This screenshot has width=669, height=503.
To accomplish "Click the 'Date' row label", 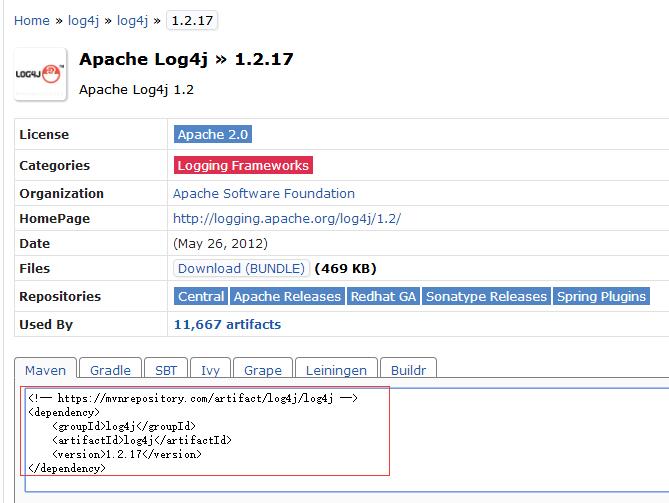I will pyautogui.click(x=35, y=244).
